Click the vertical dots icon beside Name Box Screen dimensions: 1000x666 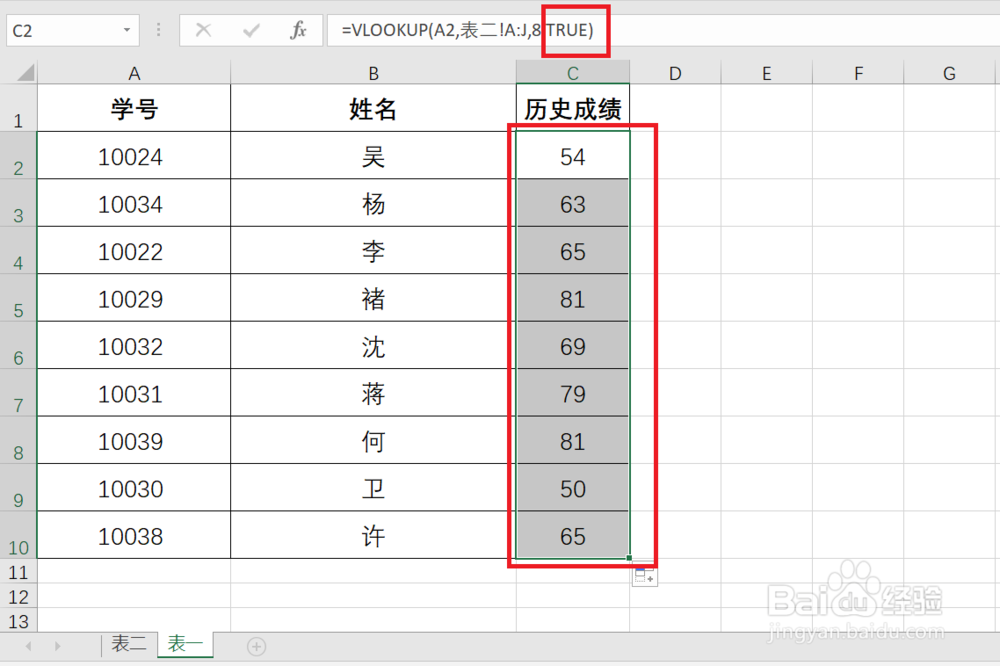pyautogui.click(x=158, y=30)
